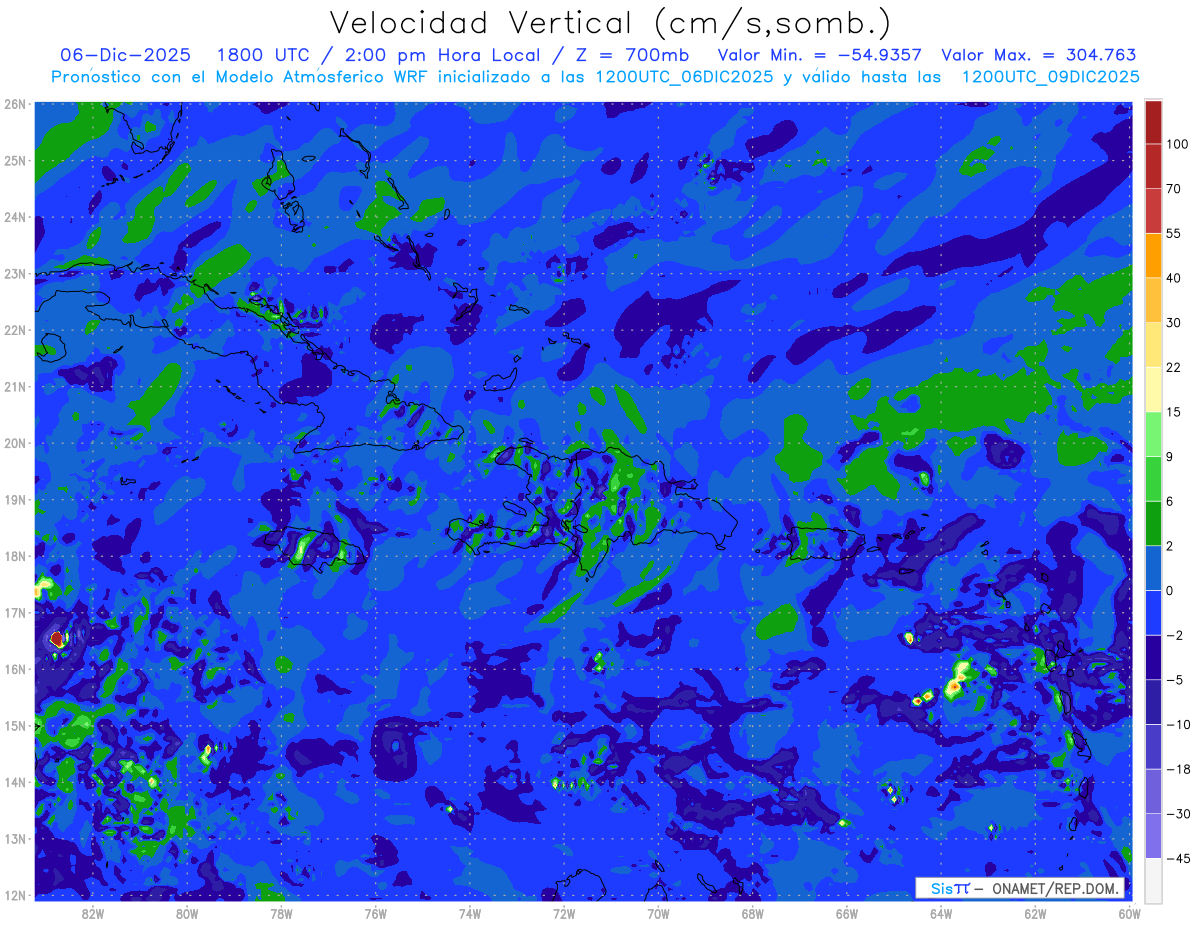This screenshot has height=927, width=1200.
Task: Click the "14N" latitude label
Action: coord(15,782)
